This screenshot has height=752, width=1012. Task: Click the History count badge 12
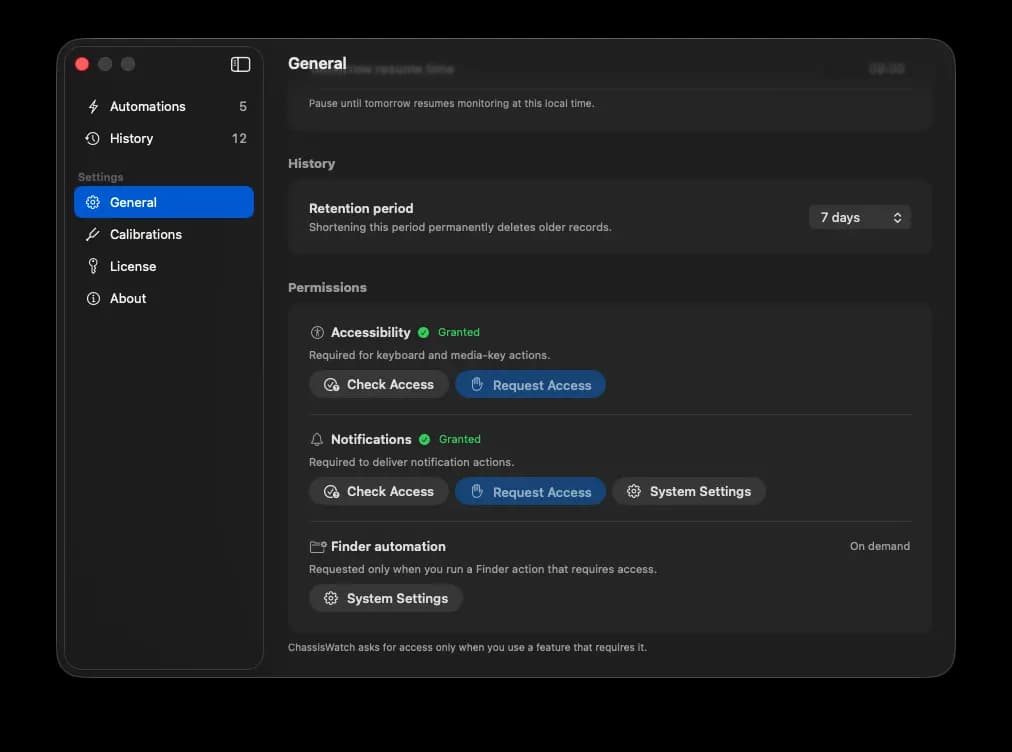point(239,138)
